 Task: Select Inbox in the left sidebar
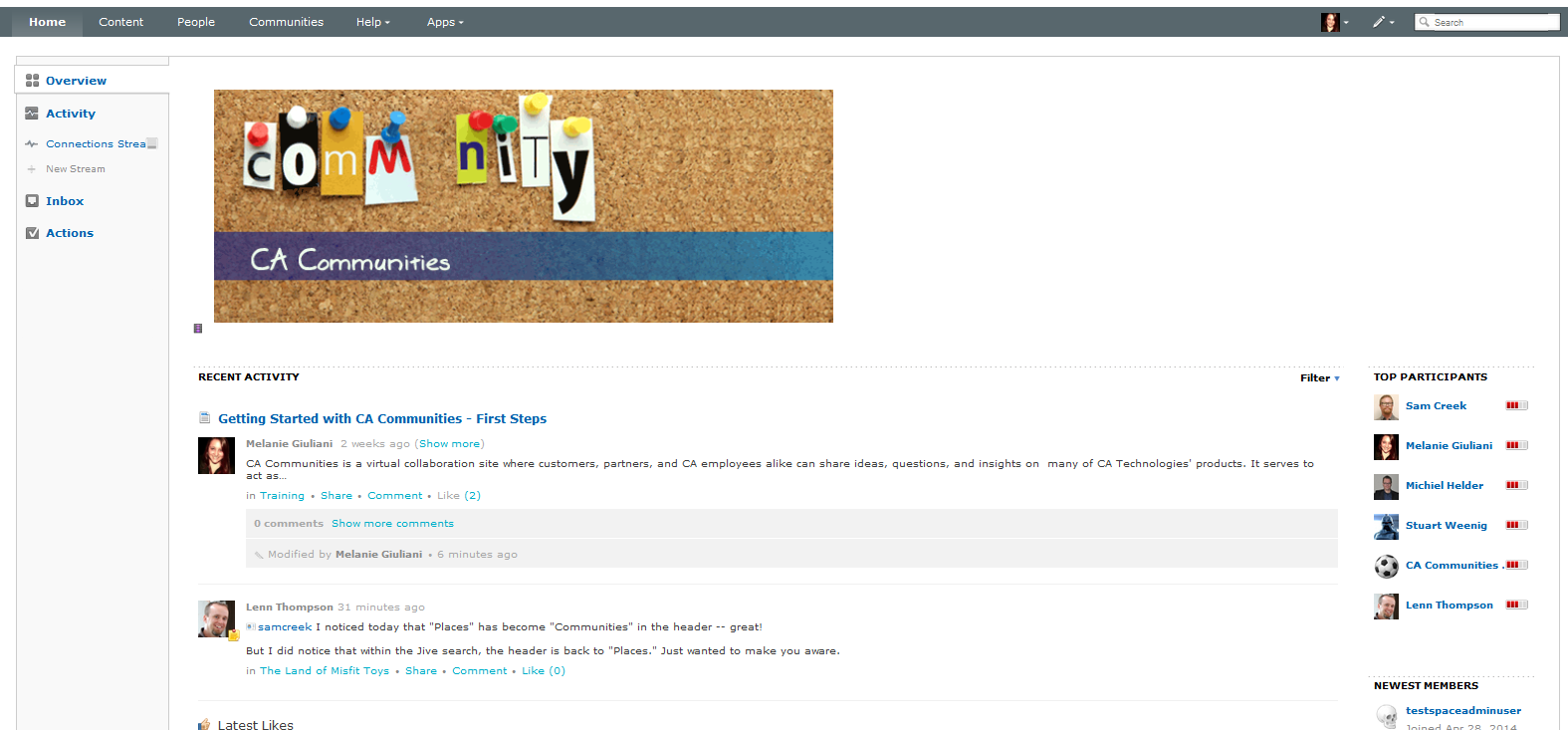click(x=65, y=201)
